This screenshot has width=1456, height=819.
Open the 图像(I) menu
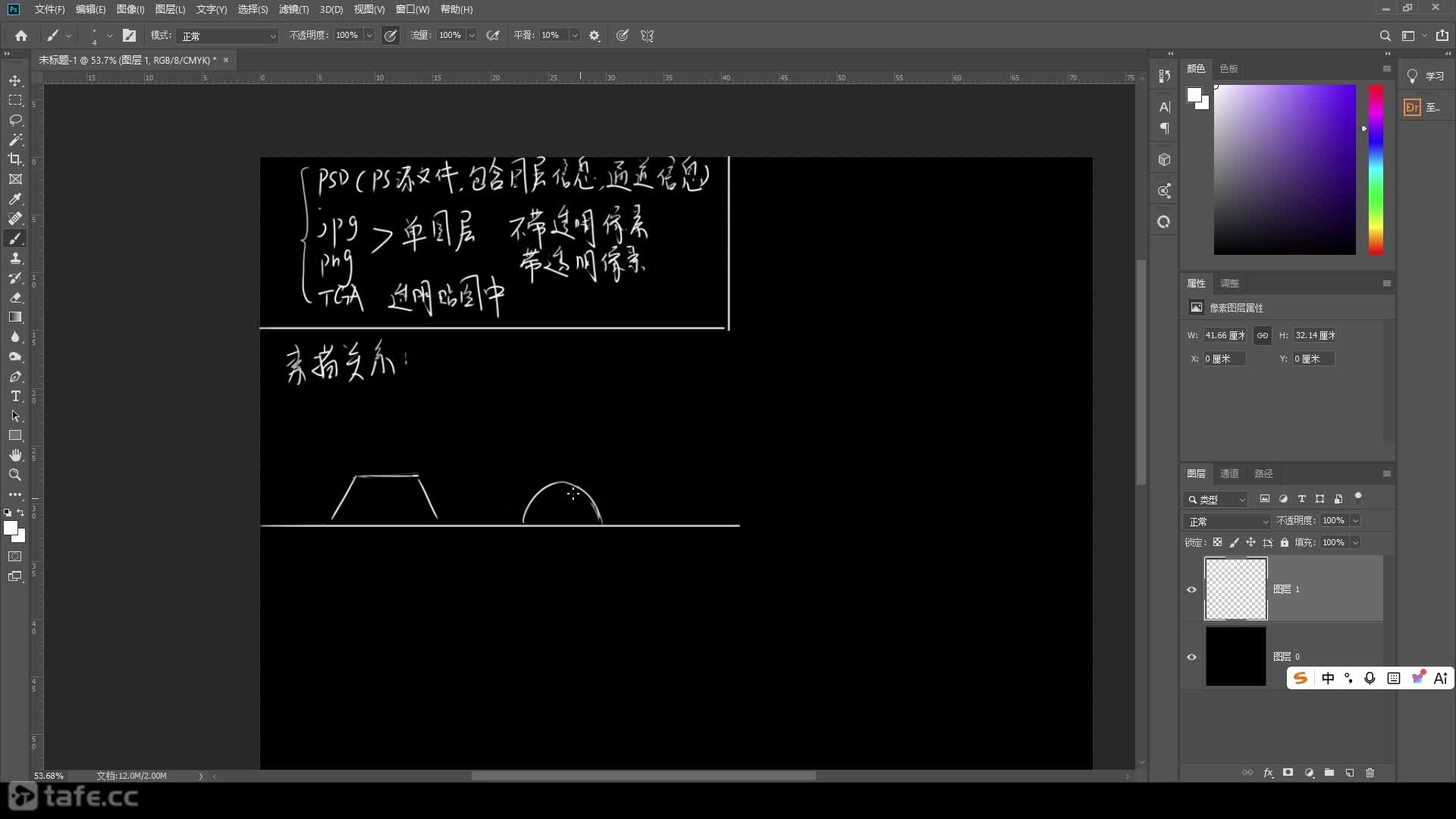[x=130, y=9]
